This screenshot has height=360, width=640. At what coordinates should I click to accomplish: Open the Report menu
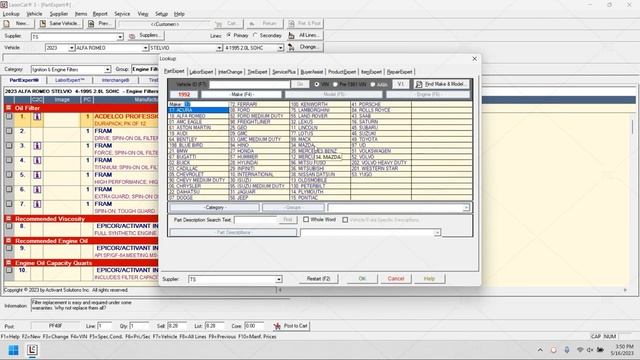pyautogui.click(x=100, y=14)
